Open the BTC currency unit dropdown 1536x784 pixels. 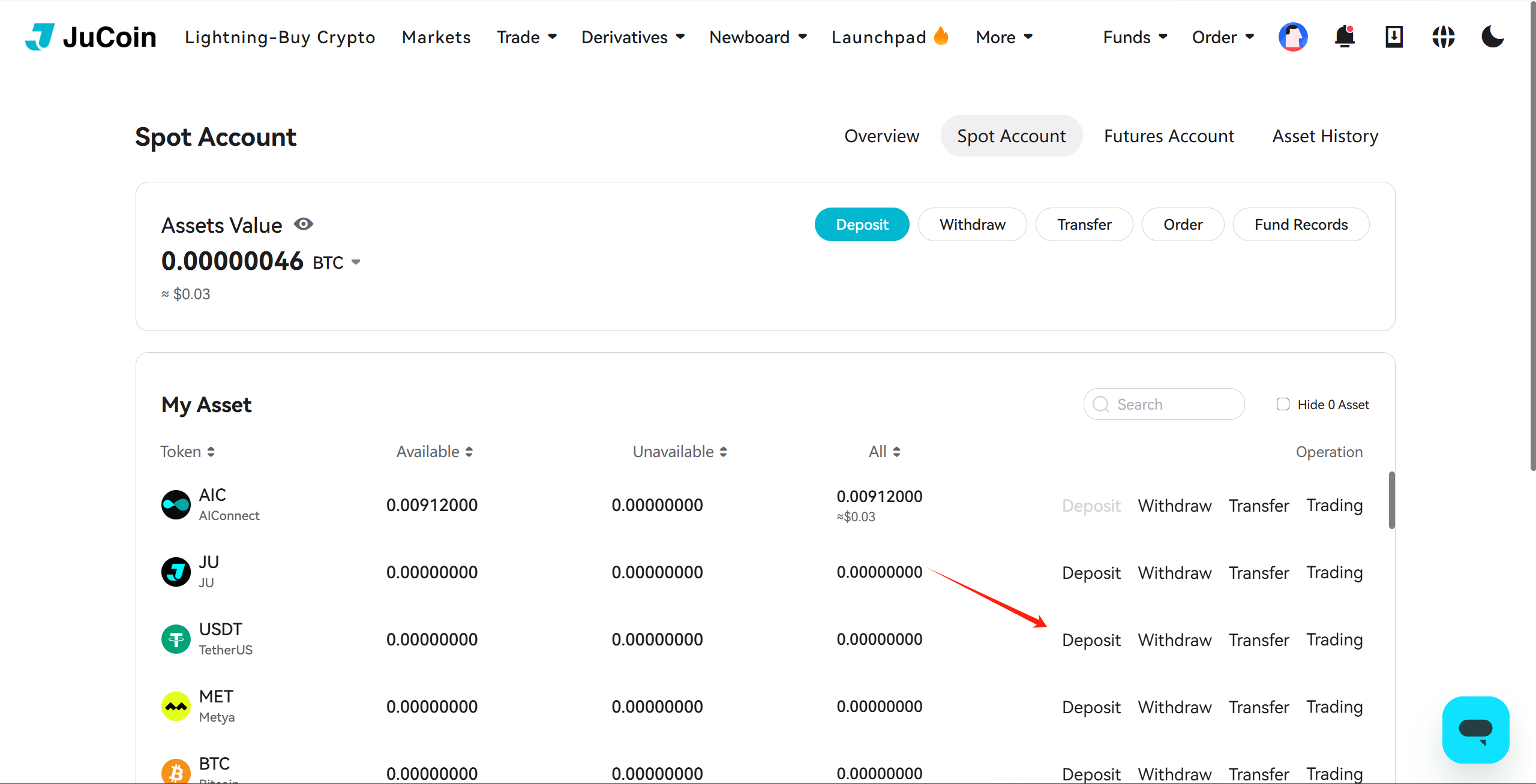(x=337, y=262)
